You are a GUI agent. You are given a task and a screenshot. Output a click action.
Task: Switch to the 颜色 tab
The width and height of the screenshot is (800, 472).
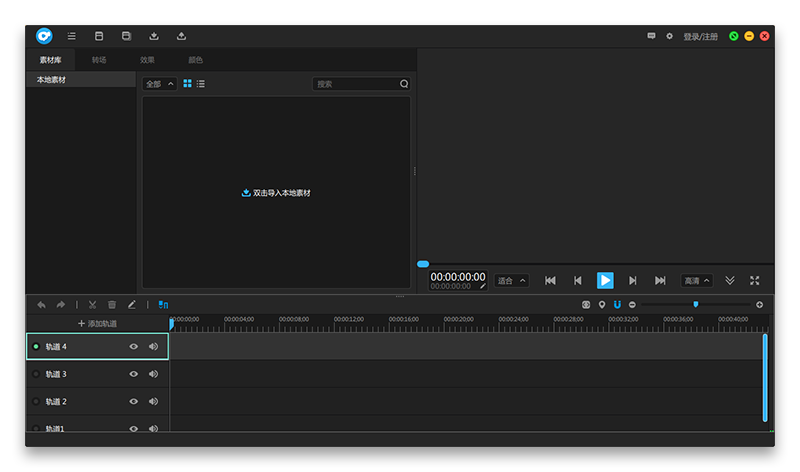[195, 60]
